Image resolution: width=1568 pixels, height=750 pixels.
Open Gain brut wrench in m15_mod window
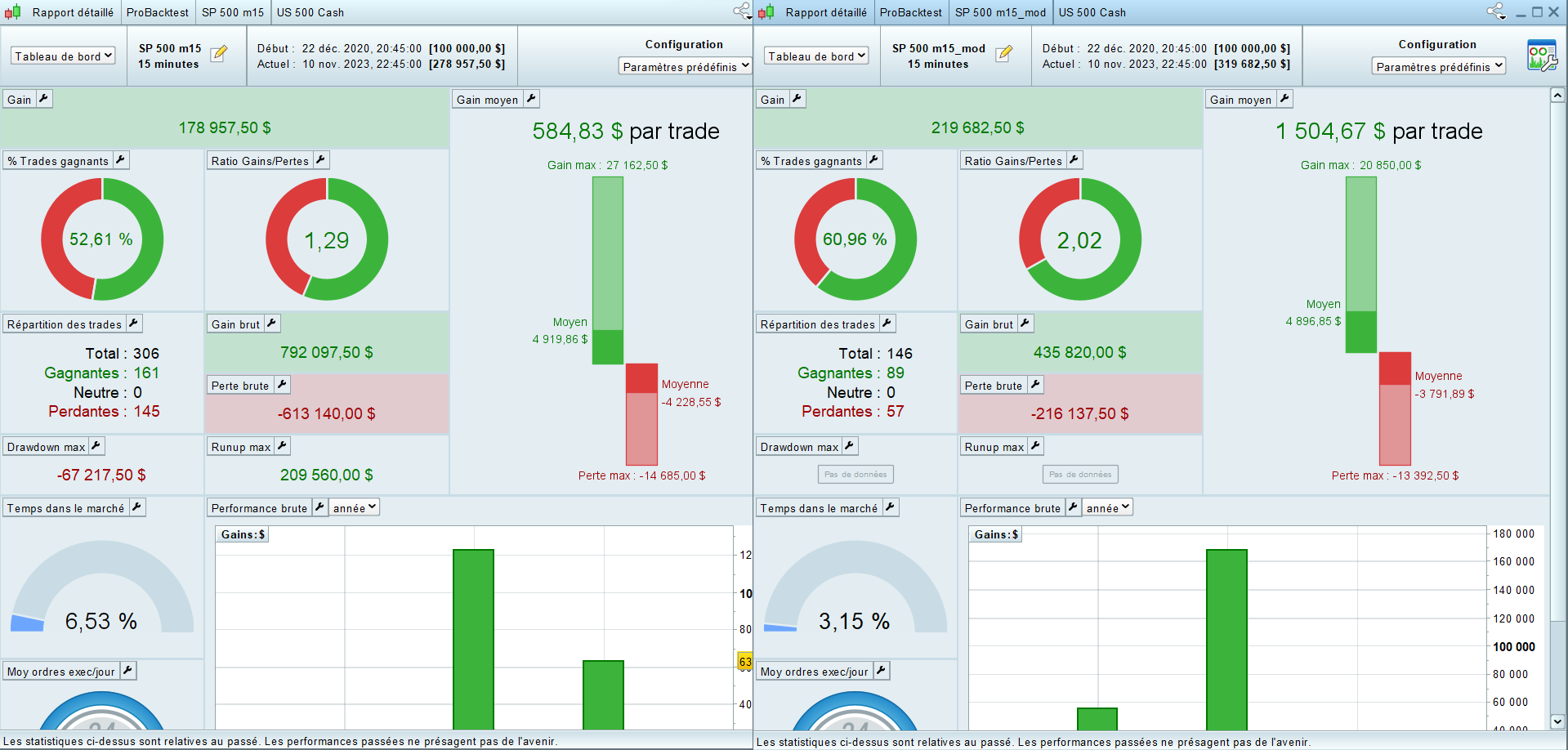(1025, 324)
